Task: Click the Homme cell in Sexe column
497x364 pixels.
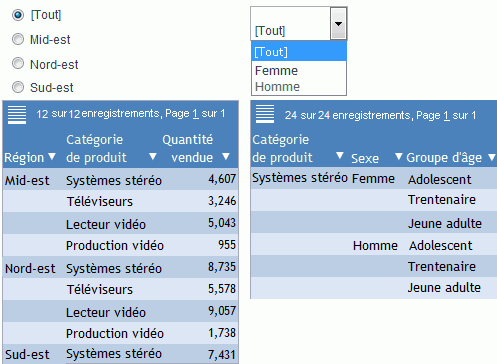Action: (375, 246)
